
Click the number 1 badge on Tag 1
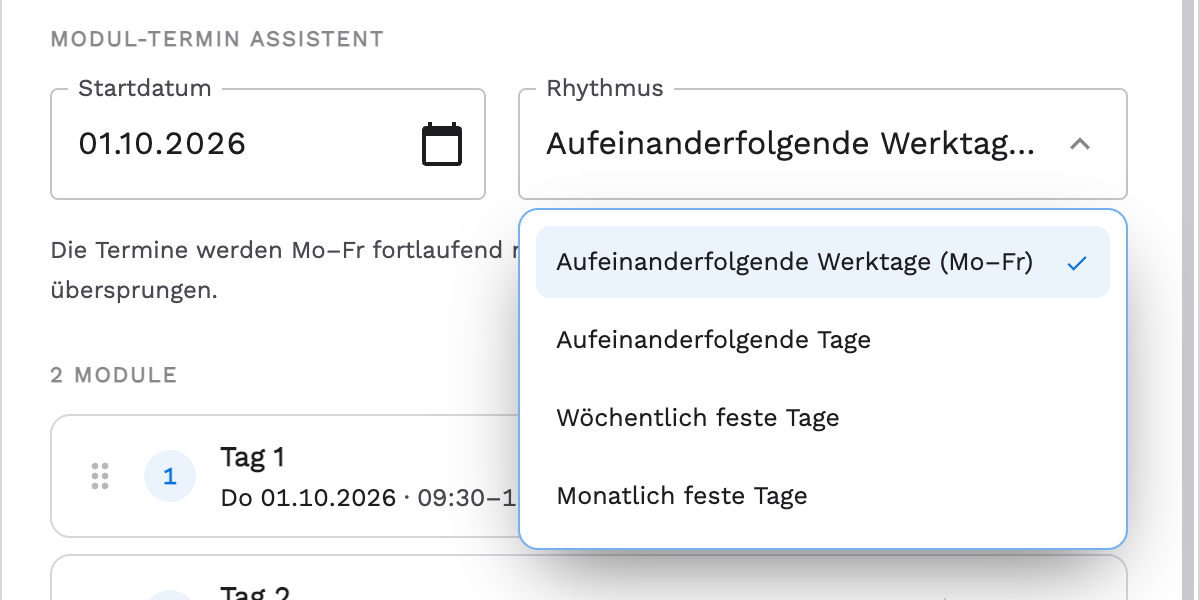[x=170, y=477]
